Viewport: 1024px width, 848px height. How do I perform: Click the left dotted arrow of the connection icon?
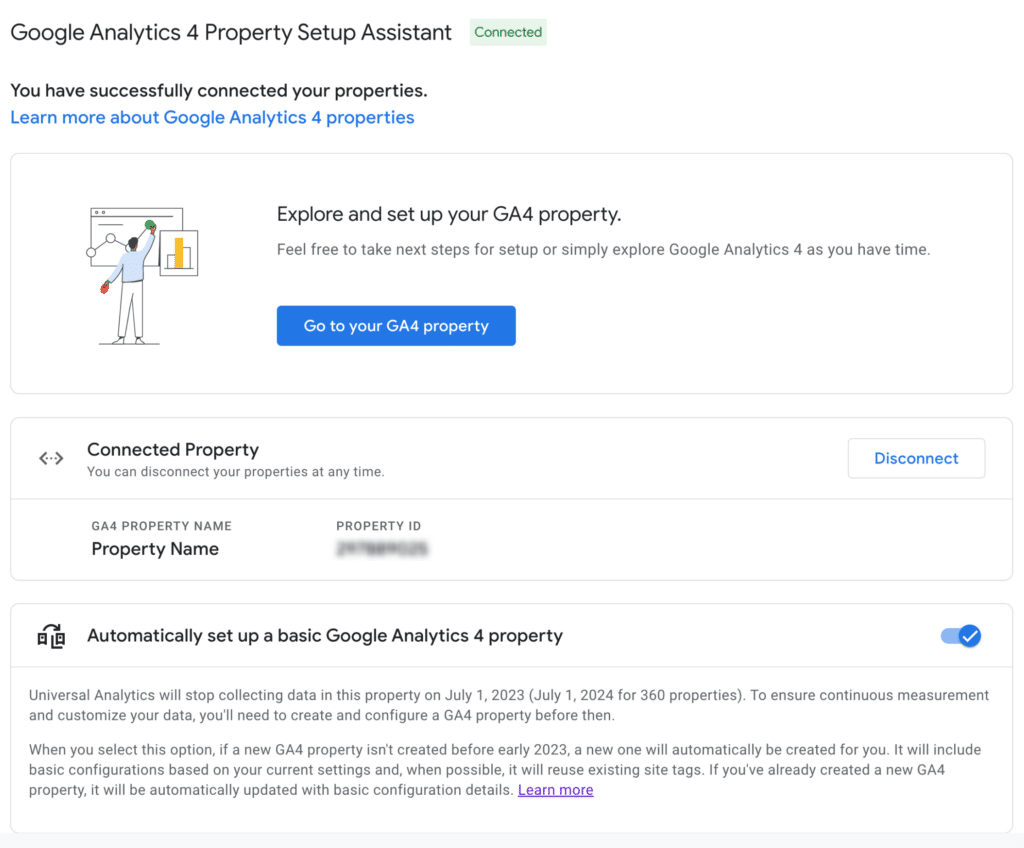point(43,458)
